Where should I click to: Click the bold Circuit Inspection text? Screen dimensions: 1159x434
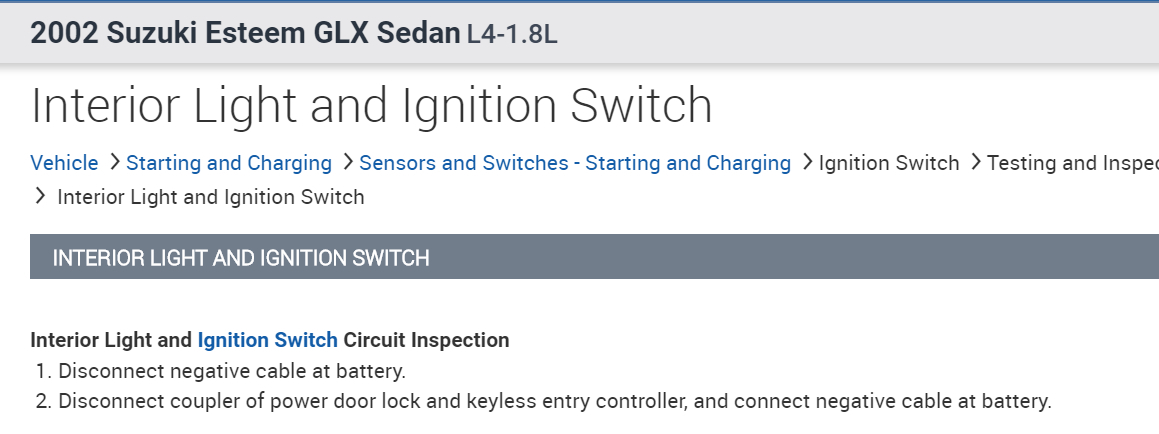tap(426, 340)
